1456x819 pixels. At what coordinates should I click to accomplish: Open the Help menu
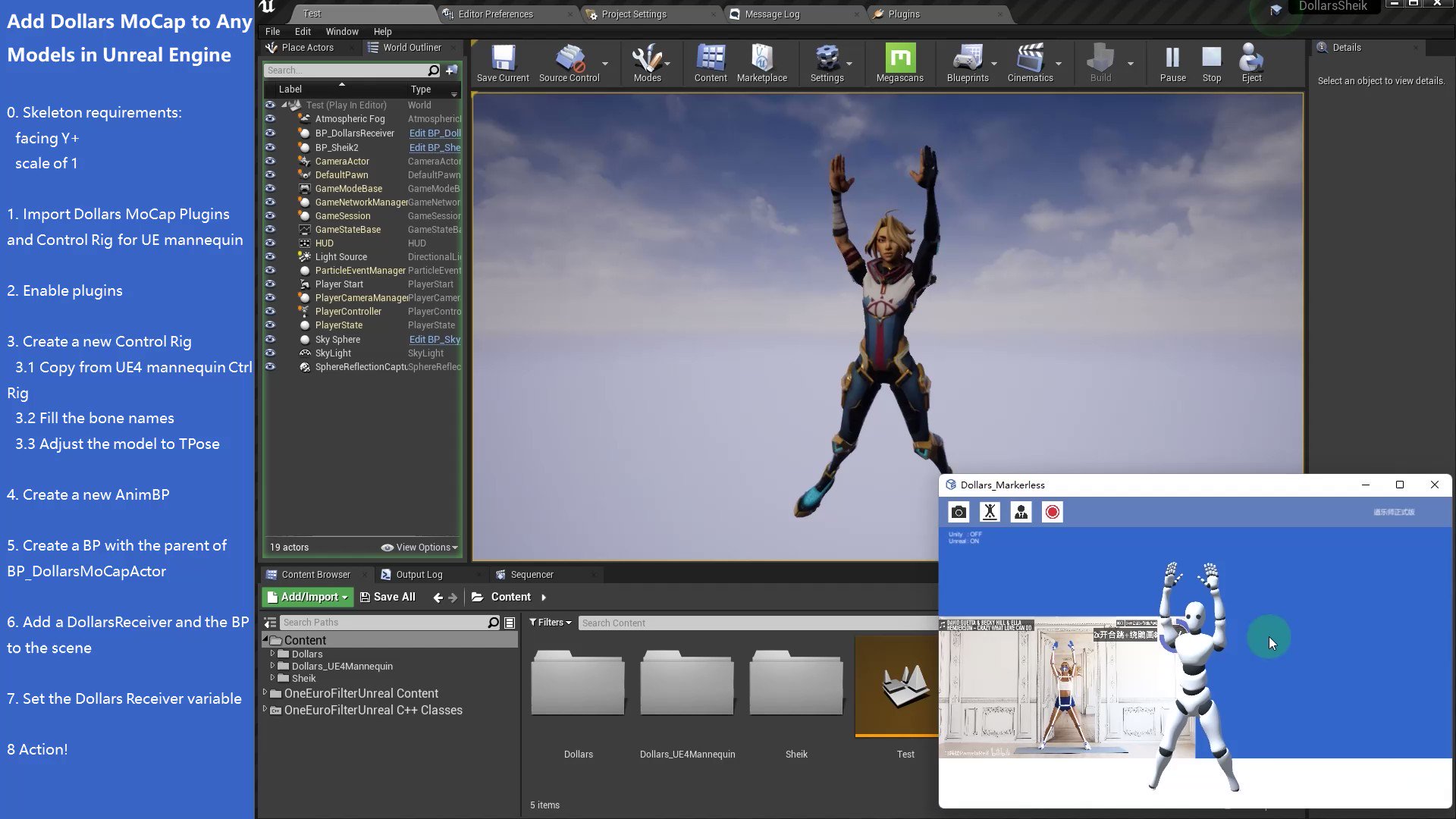click(x=382, y=31)
